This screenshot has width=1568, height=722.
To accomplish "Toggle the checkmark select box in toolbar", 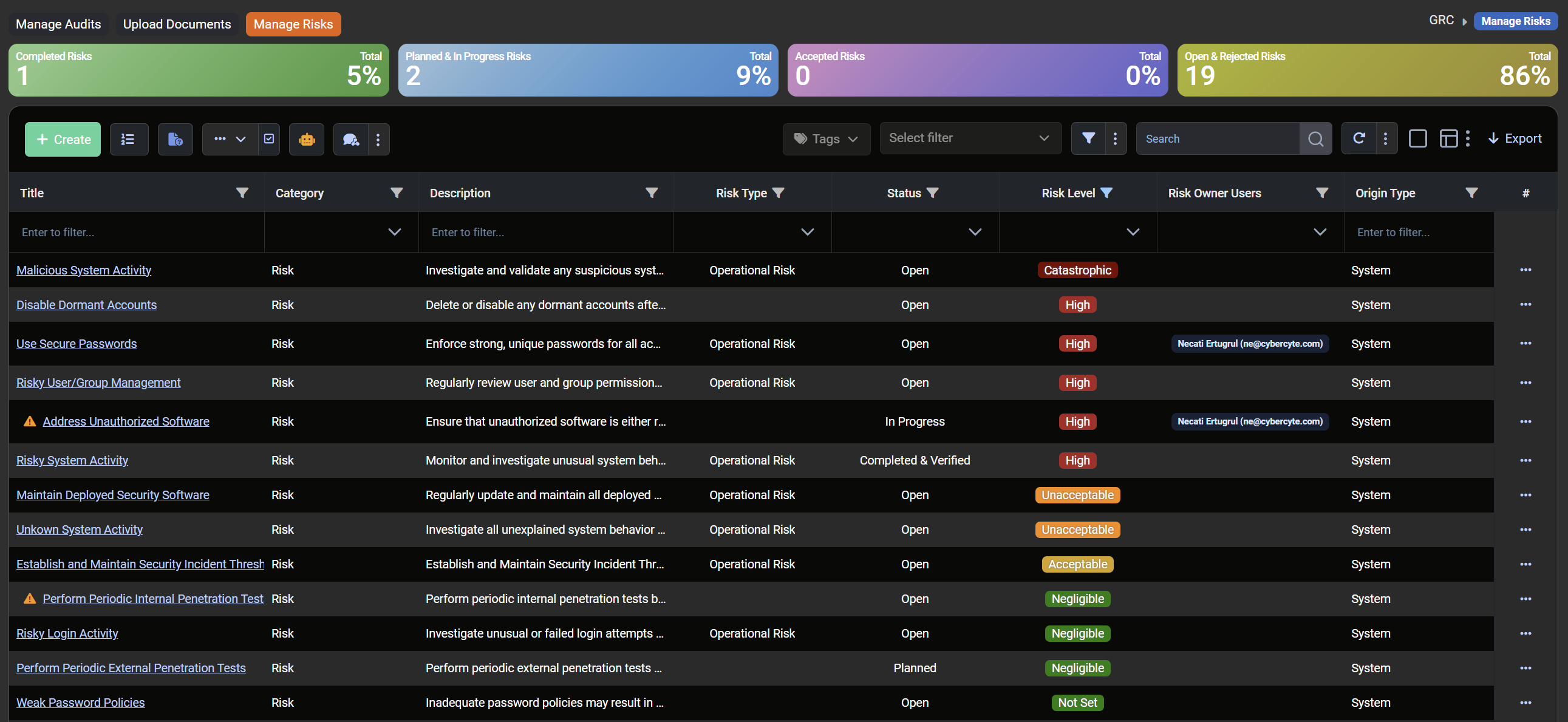I will 269,139.
